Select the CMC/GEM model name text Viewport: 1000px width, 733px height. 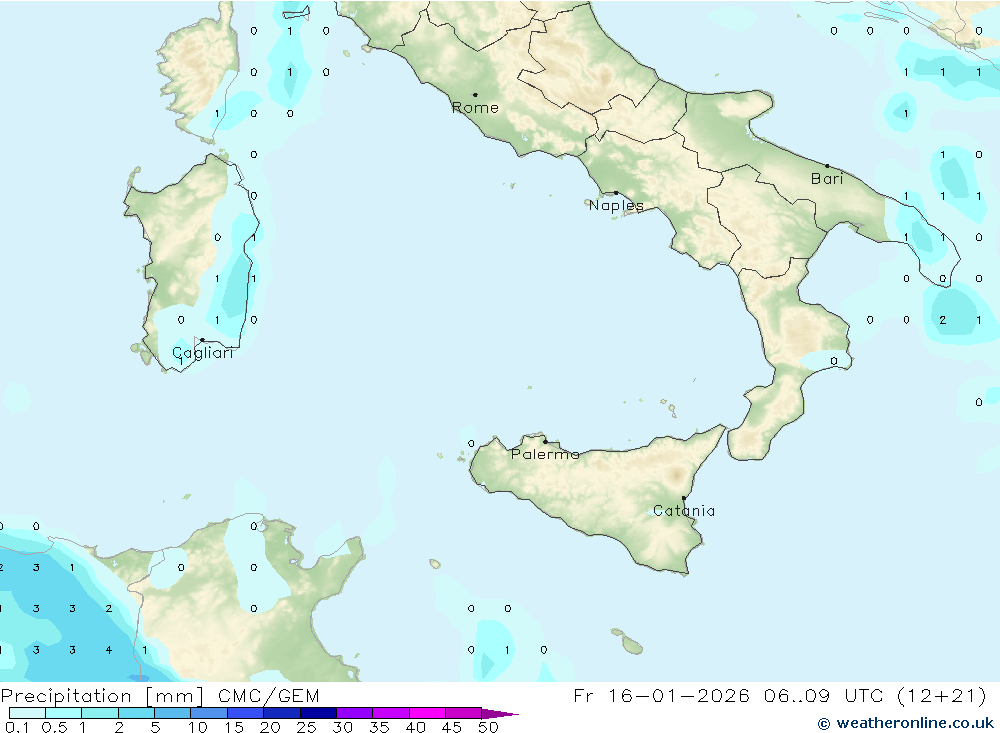(268, 696)
